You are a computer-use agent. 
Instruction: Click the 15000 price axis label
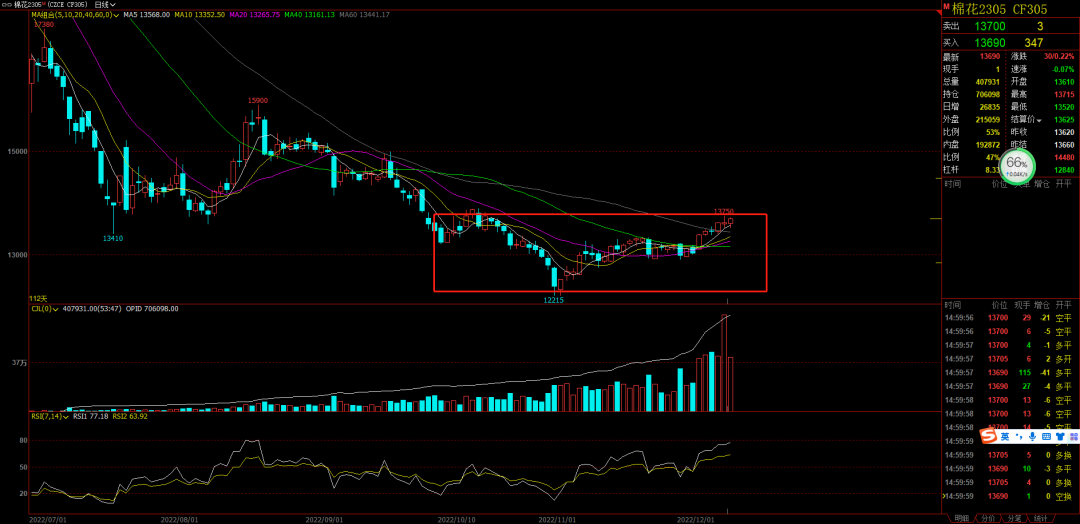coord(17,151)
